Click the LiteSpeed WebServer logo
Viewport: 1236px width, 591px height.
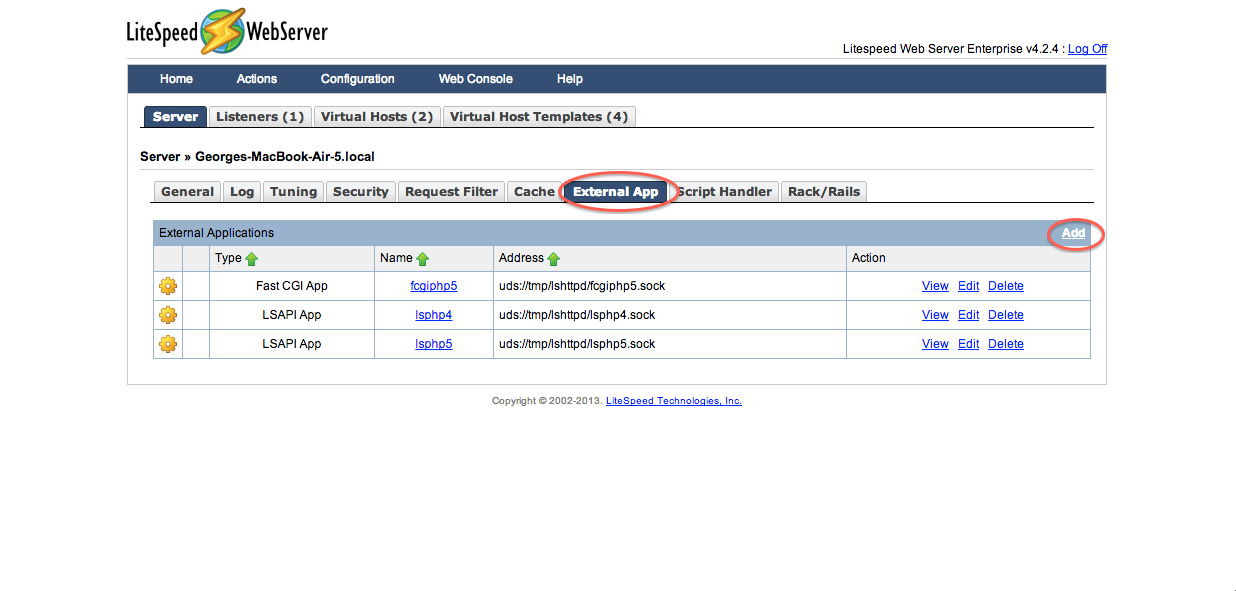pyautogui.click(x=227, y=32)
